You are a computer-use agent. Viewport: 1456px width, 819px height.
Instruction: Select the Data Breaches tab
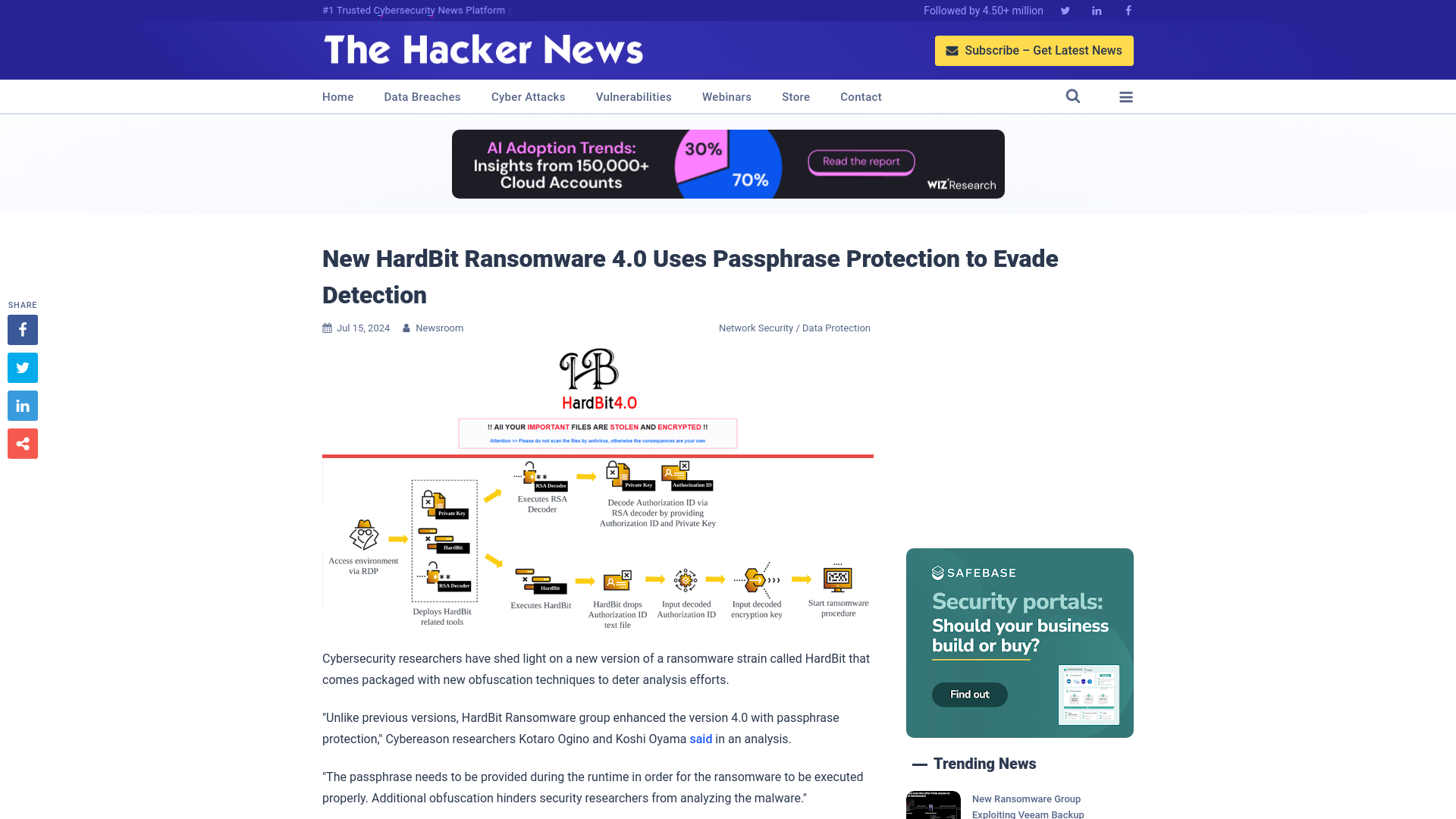(422, 96)
